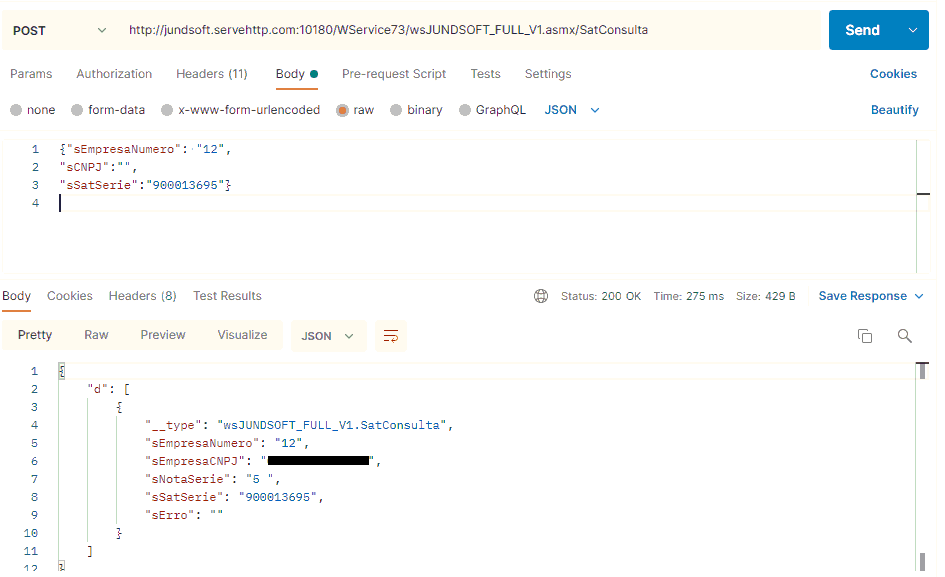Select the none body radio
The image size is (945, 577).
16,110
